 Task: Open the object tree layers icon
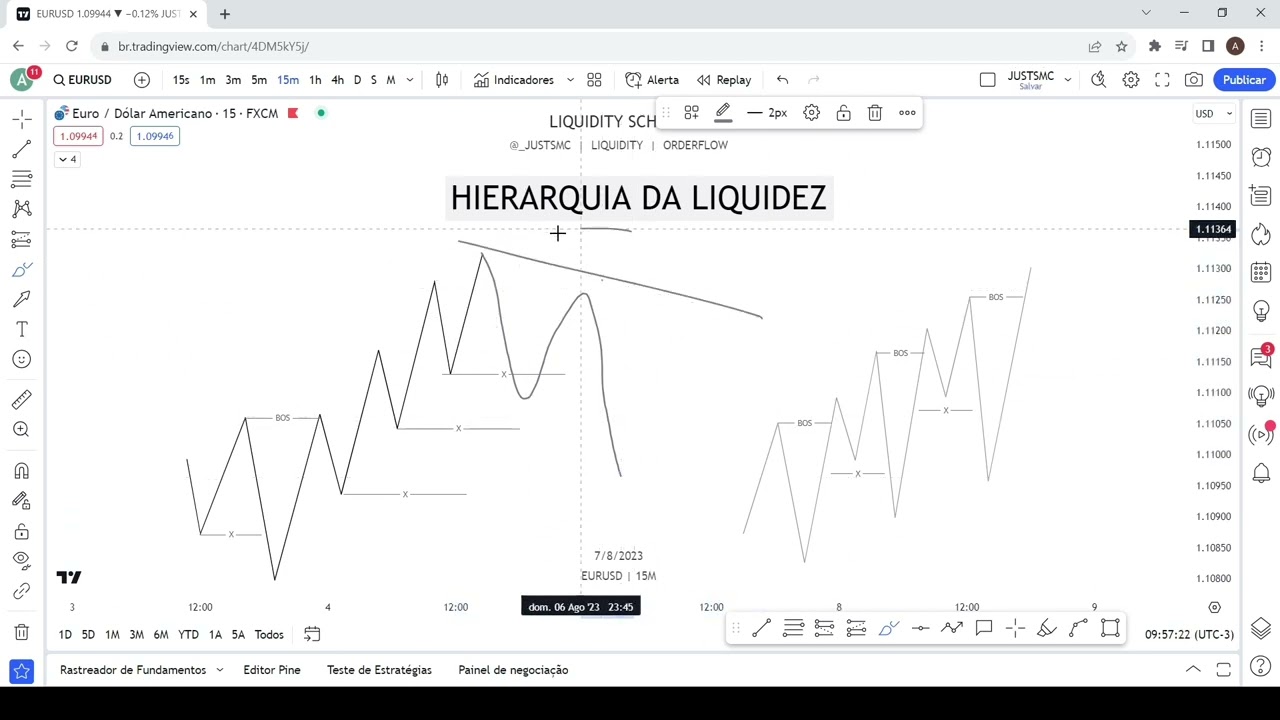(x=1261, y=628)
